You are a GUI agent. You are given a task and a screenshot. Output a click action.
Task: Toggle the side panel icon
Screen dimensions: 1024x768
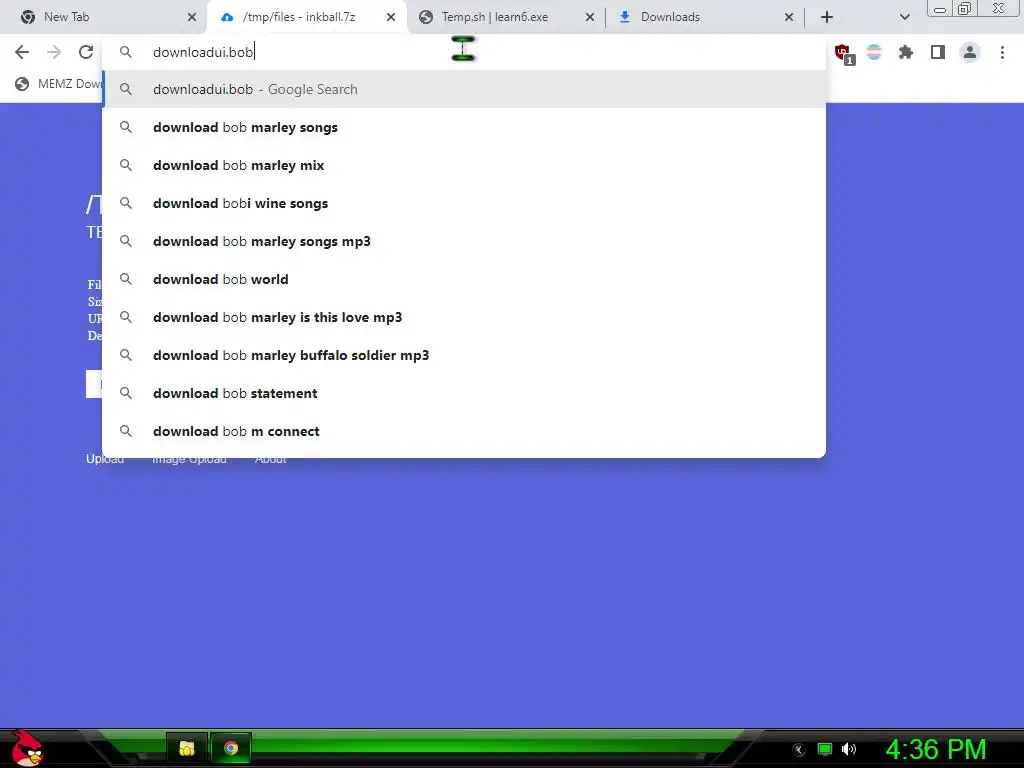[938, 52]
